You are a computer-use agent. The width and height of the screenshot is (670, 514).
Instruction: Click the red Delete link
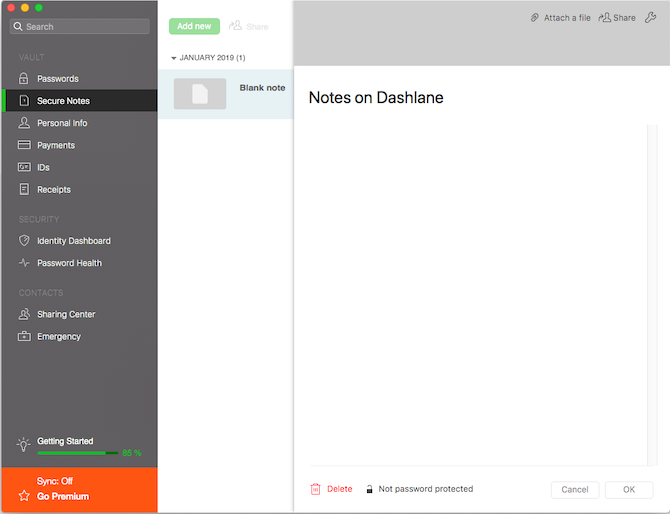pyautogui.click(x=340, y=489)
